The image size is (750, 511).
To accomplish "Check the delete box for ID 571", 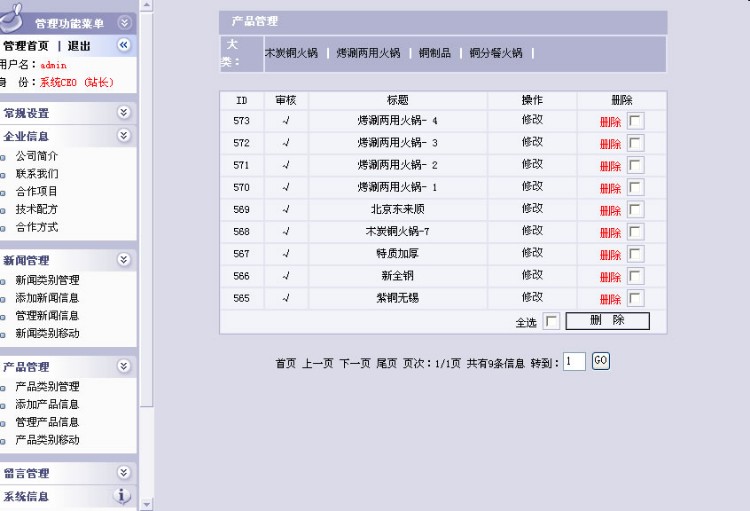I will click(x=635, y=165).
